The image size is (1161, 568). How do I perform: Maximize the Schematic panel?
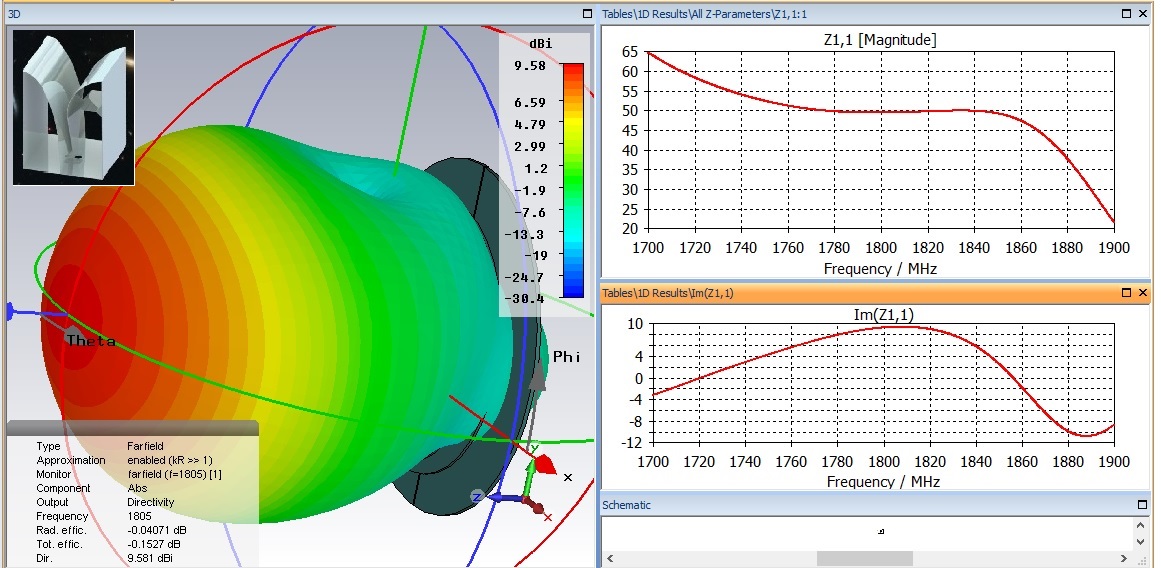click(1143, 505)
